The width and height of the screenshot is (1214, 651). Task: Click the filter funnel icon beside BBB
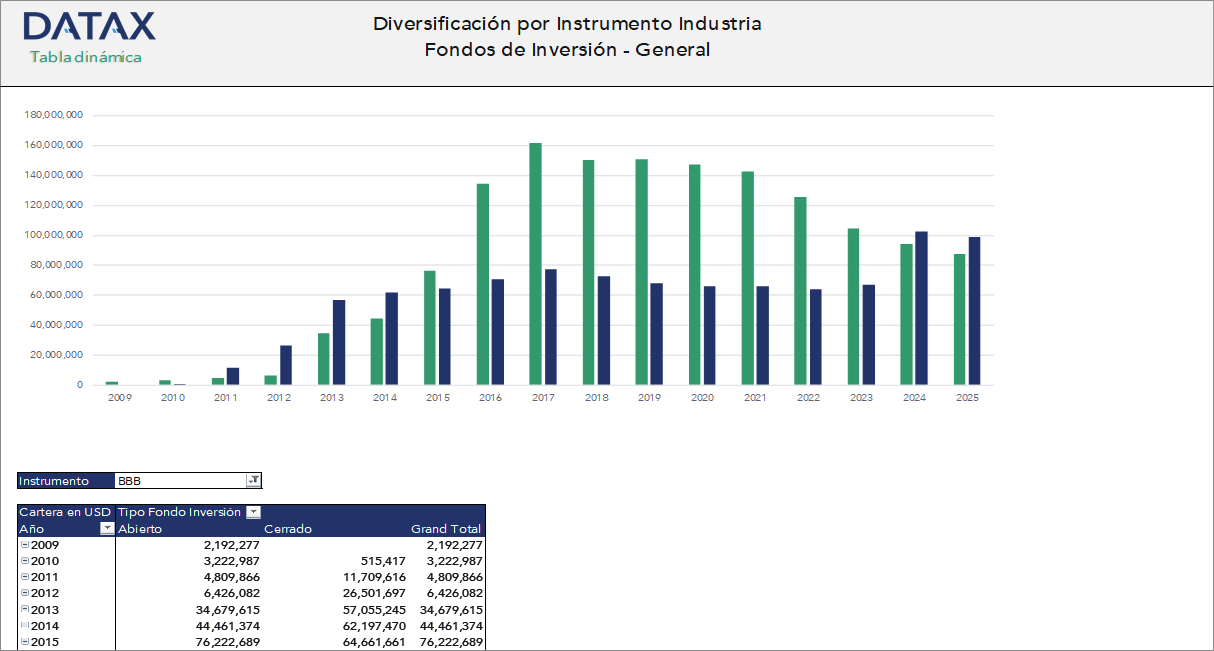pyautogui.click(x=254, y=480)
